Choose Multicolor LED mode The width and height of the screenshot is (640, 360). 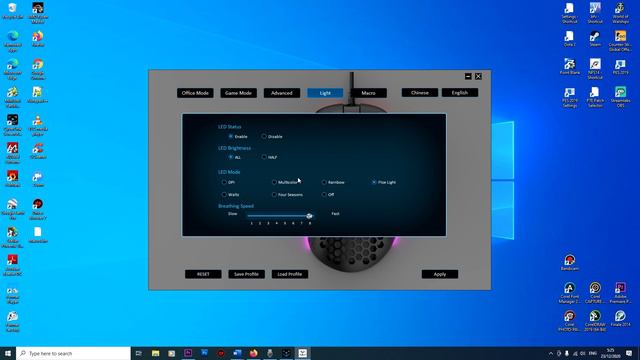(x=274, y=182)
